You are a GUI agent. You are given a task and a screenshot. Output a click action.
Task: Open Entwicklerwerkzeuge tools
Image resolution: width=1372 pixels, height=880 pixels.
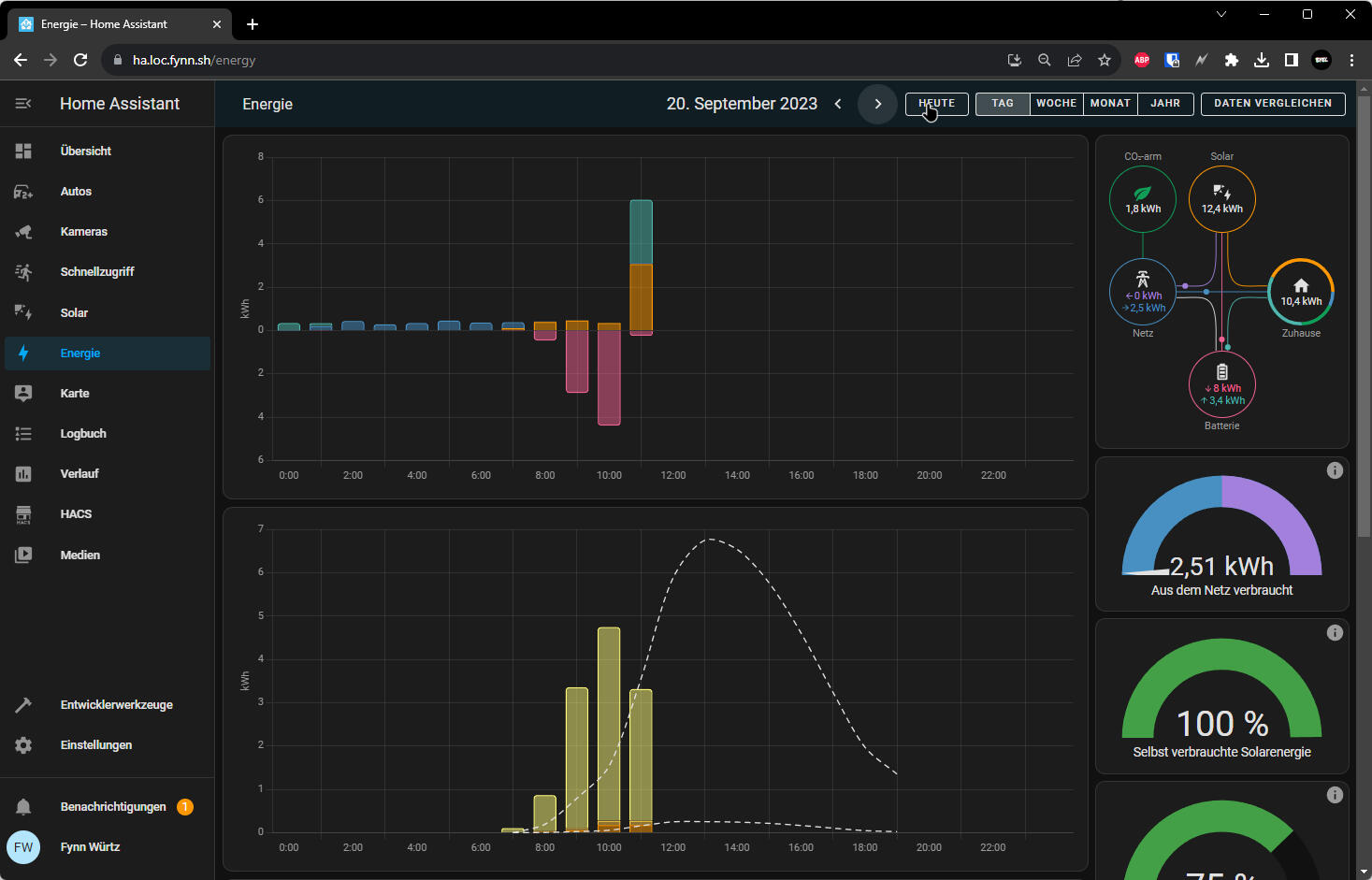click(116, 704)
